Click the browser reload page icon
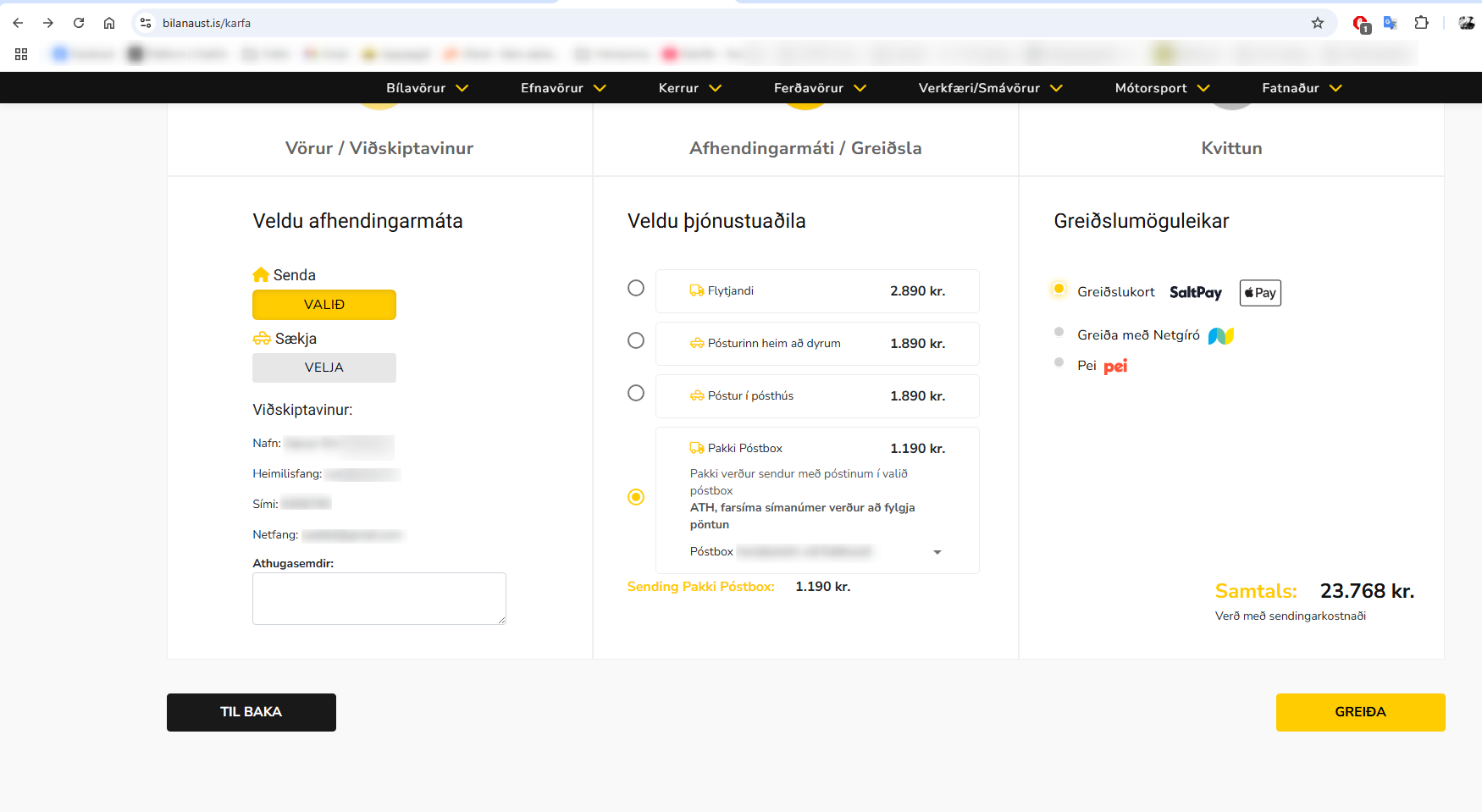This screenshot has width=1482, height=812. (x=79, y=23)
